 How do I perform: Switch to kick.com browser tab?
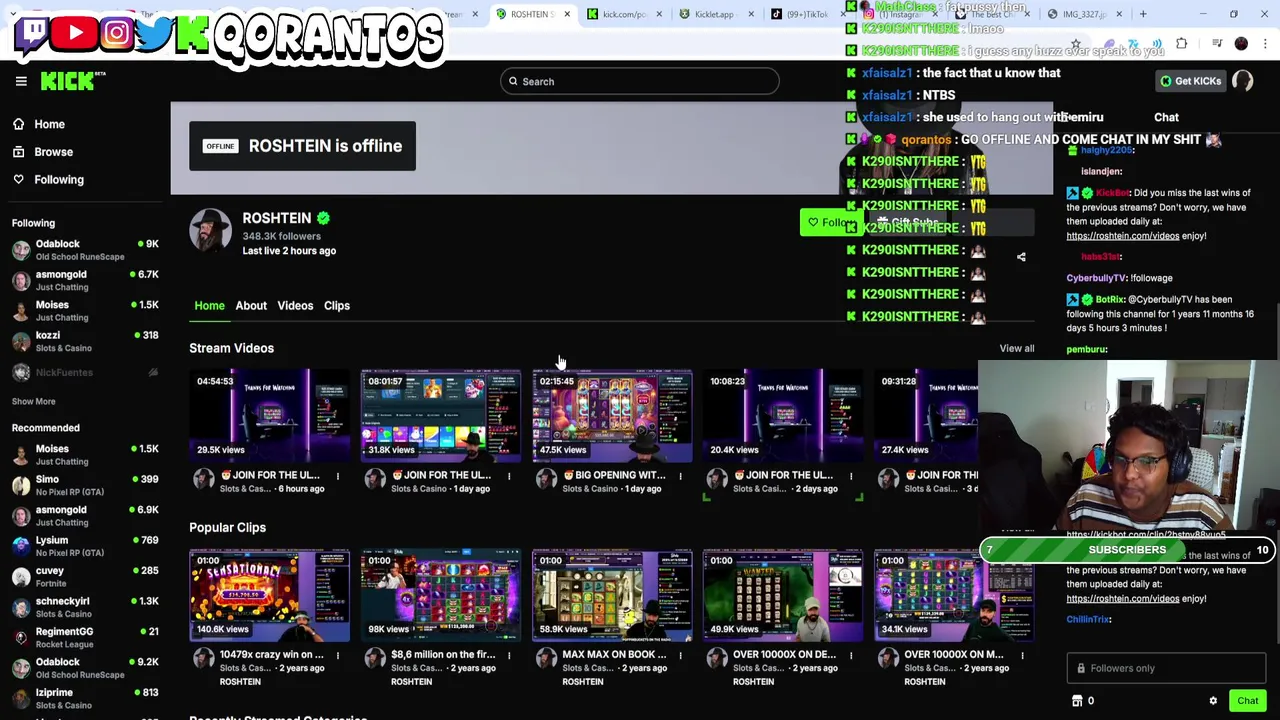[624, 14]
